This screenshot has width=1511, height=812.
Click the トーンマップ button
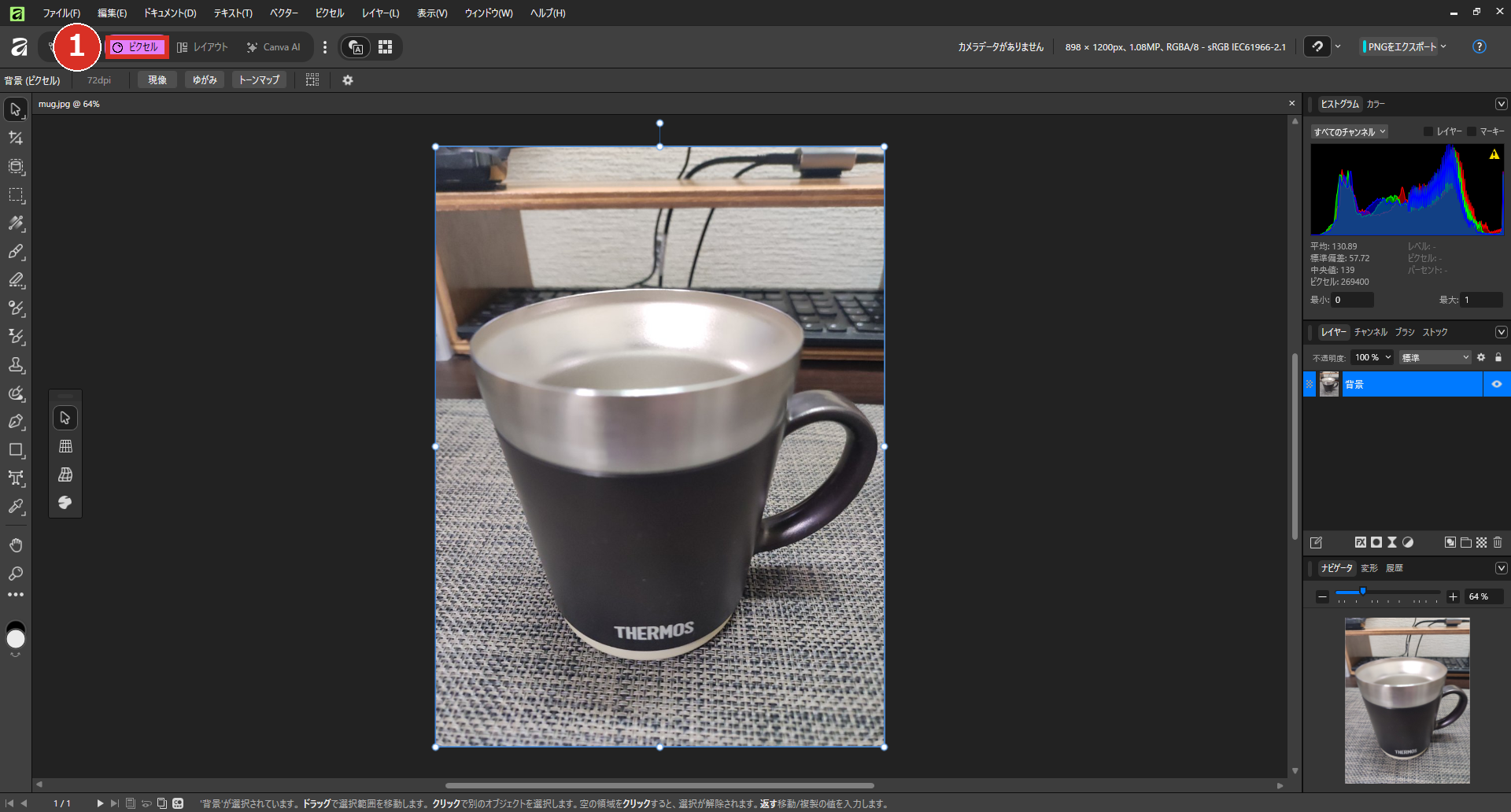click(x=259, y=80)
